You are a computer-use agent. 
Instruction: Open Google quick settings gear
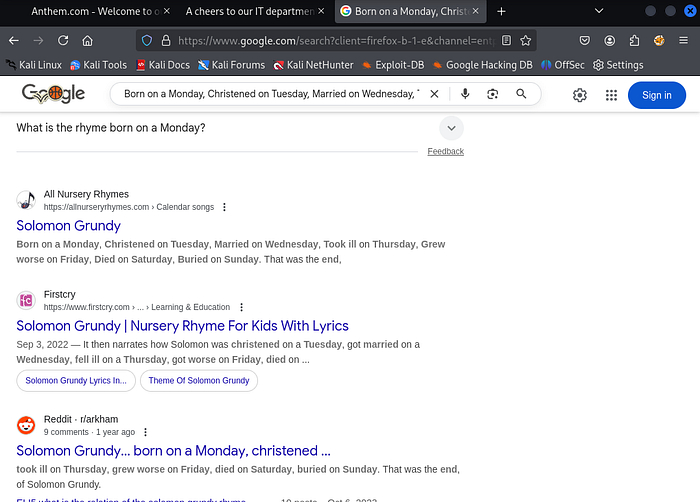pos(579,95)
